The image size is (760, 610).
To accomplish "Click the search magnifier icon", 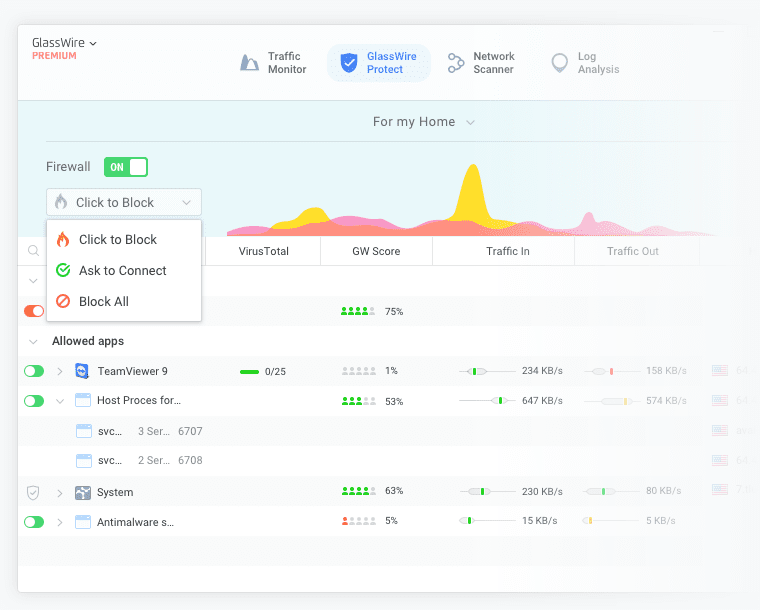I will pyautogui.click(x=33, y=251).
